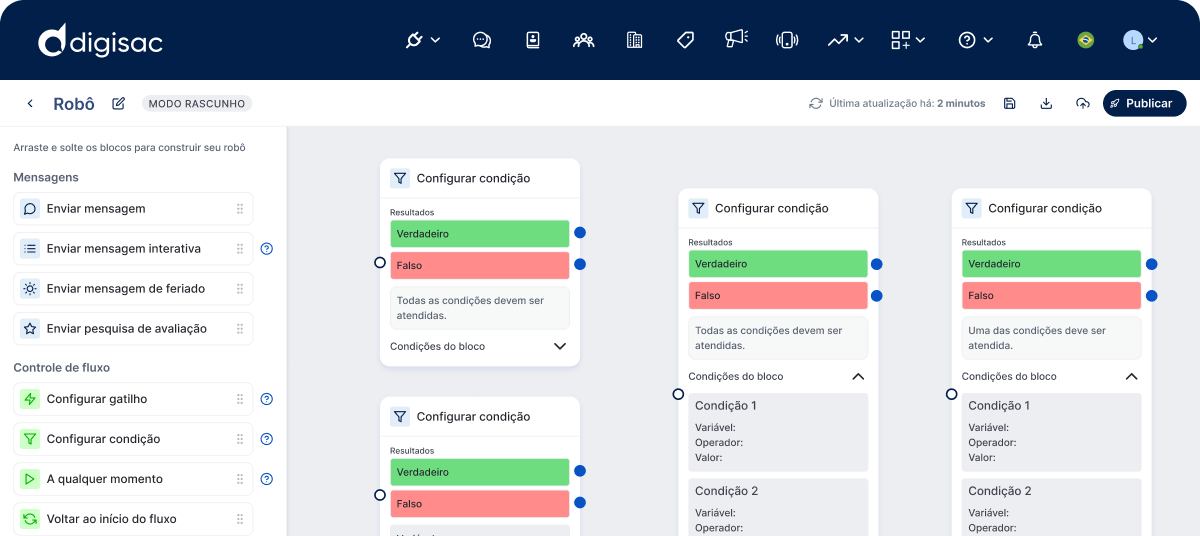This screenshot has height=536, width=1200.
Task: Click the download icon next to Publicar
Action: coord(1046,103)
